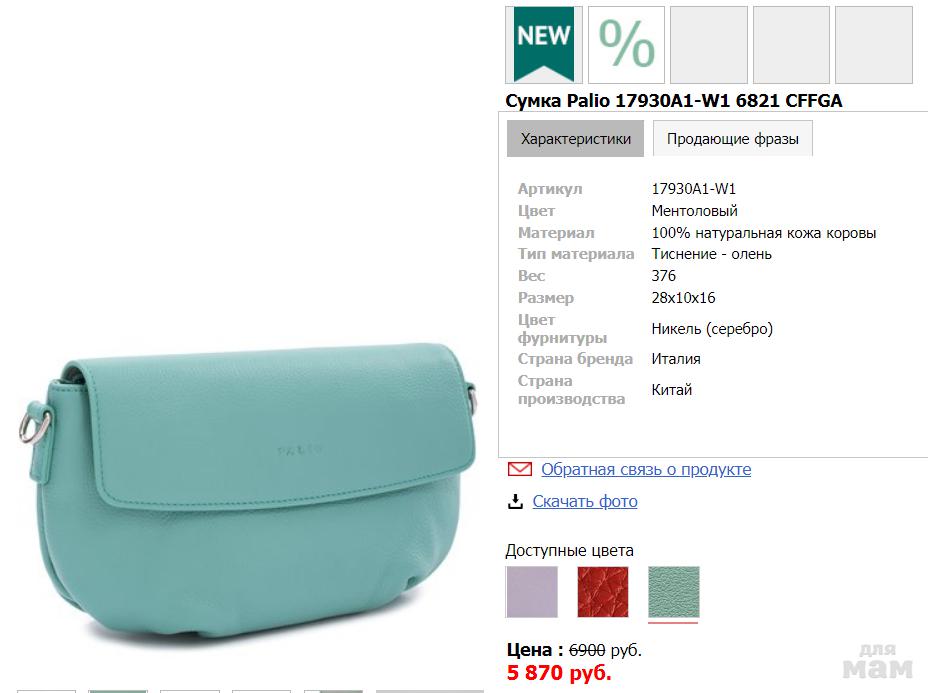The image size is (928, 693).
Task: Click the download arrow icon
Action: point(516,501)
